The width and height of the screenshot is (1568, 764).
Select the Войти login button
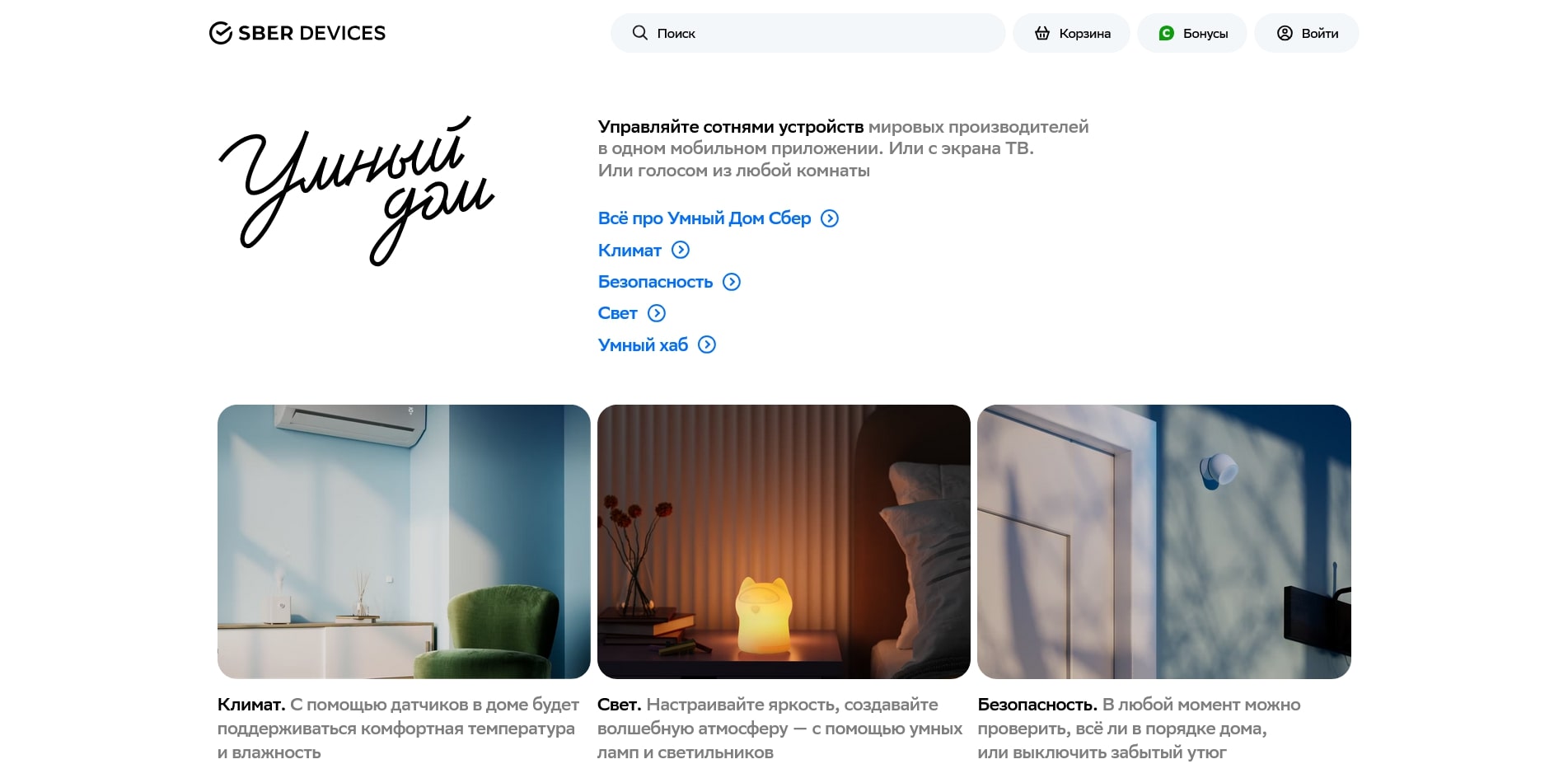(x=1306, y=33)
